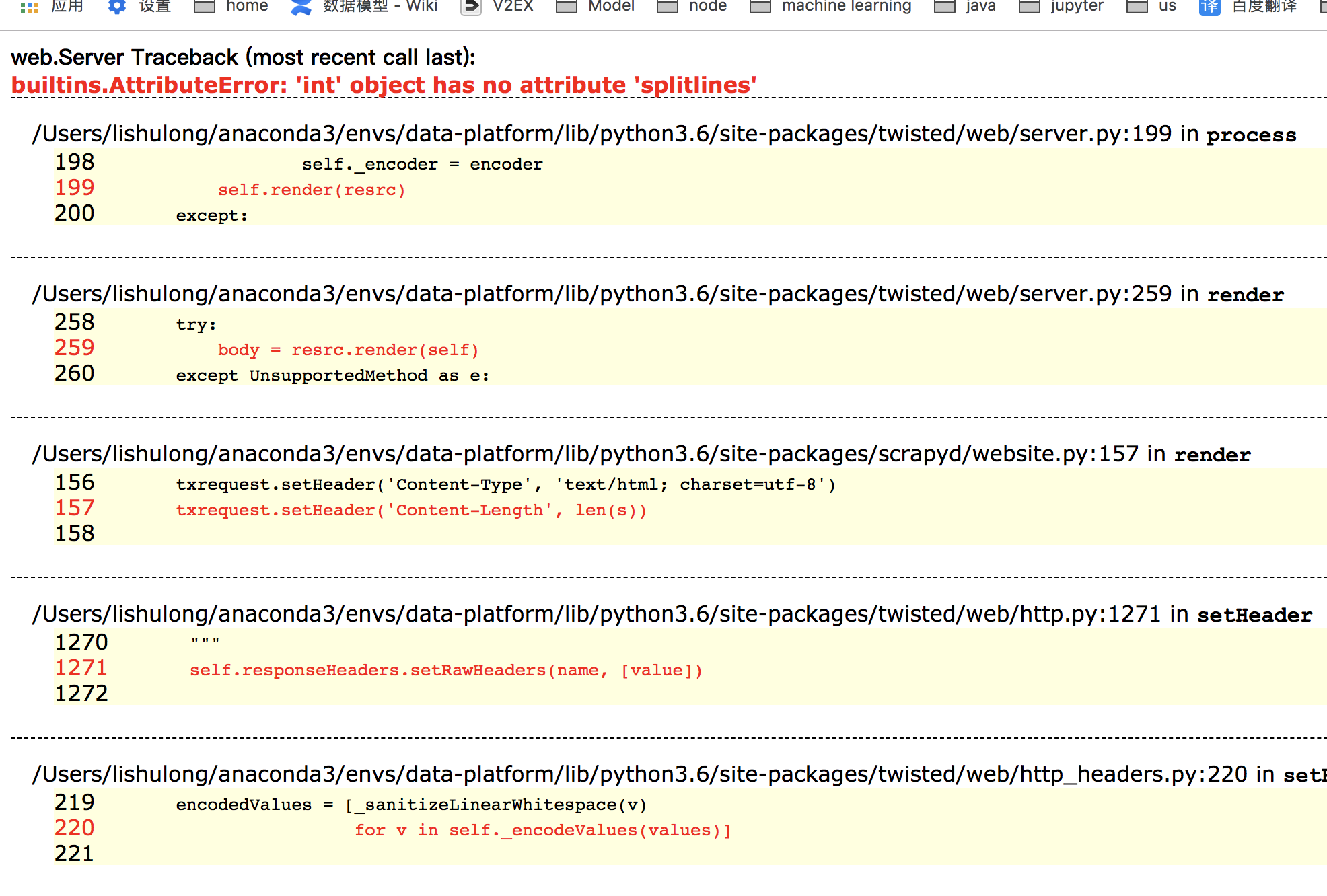
Task: Click the V2EX bookmark icon
Action: pyautogui.click(x=471, y=7)
